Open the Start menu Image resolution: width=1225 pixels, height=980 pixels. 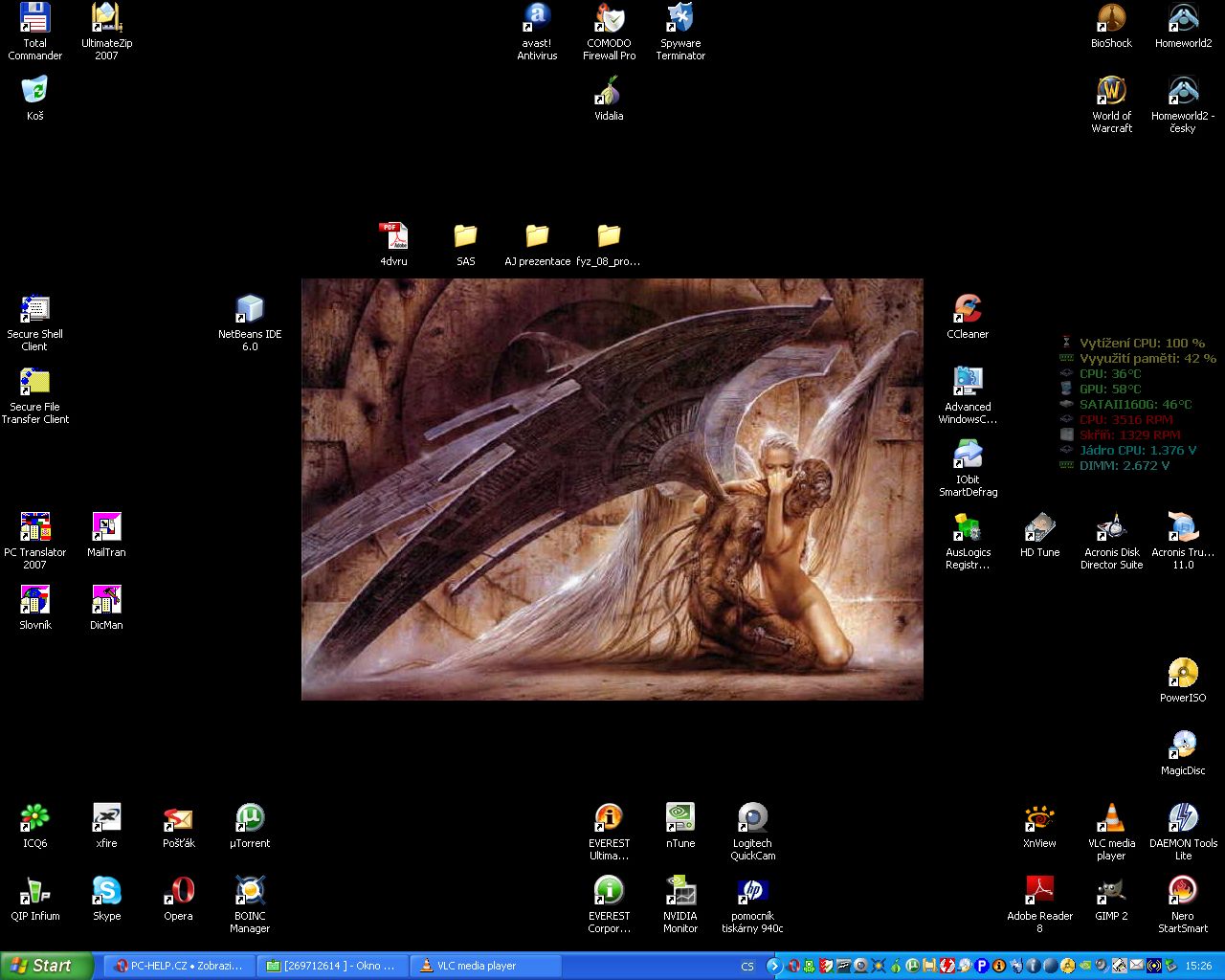tap(46, 967)
